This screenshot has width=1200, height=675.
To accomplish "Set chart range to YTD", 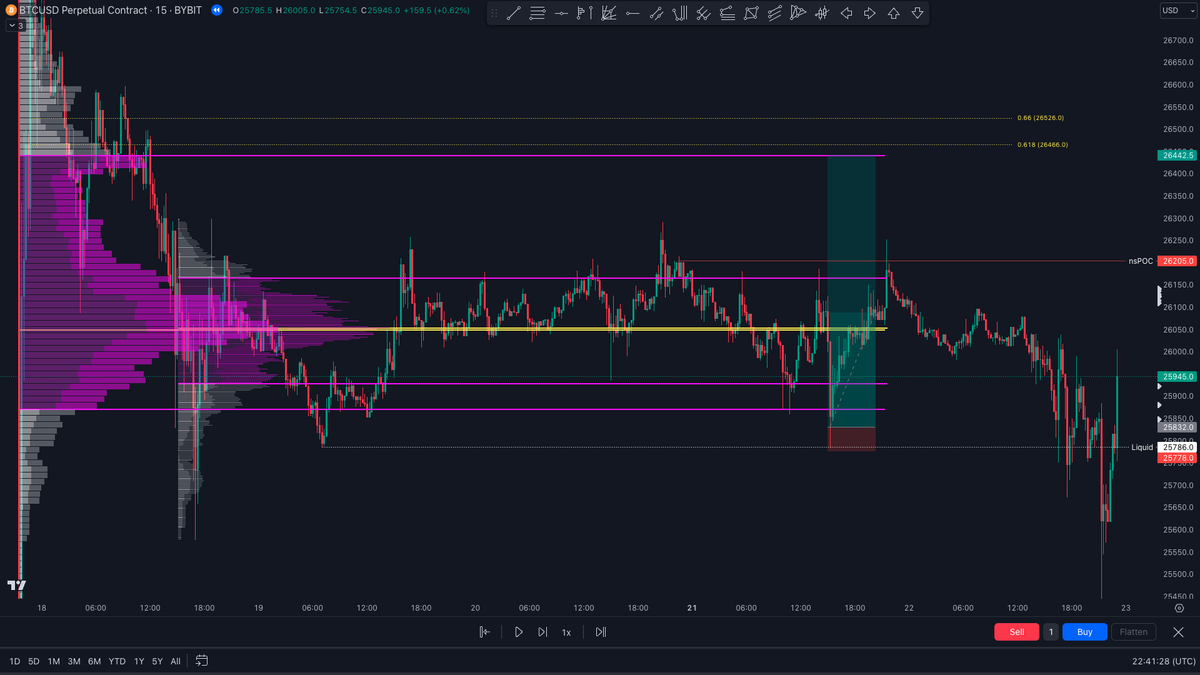I will coord(117,661).
